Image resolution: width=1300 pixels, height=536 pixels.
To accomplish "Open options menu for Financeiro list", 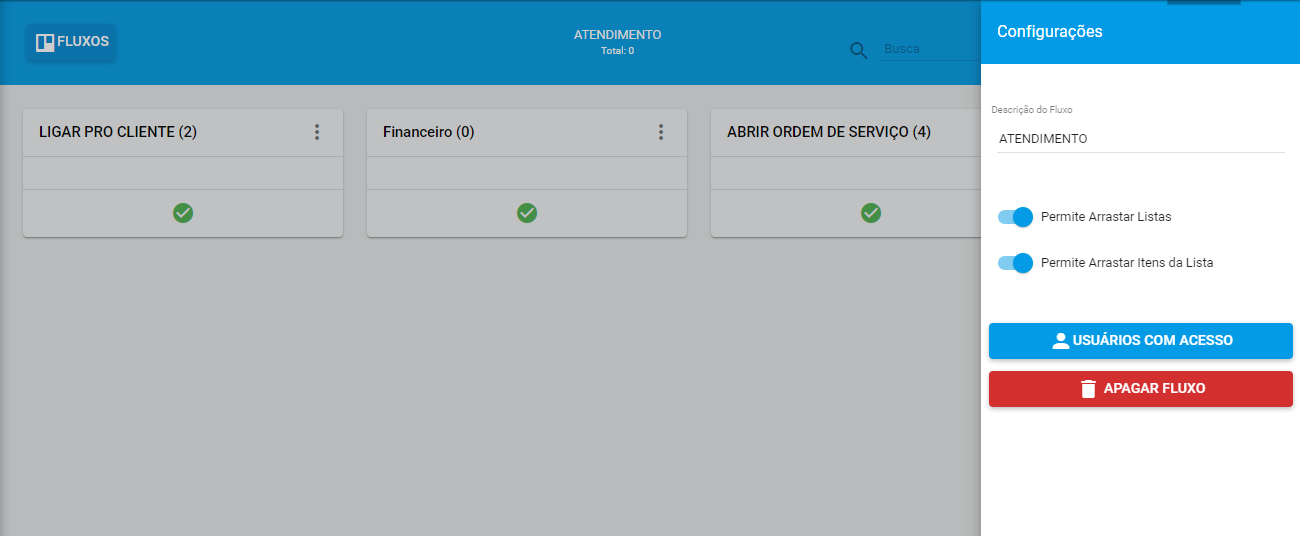I will pos(661,132).
